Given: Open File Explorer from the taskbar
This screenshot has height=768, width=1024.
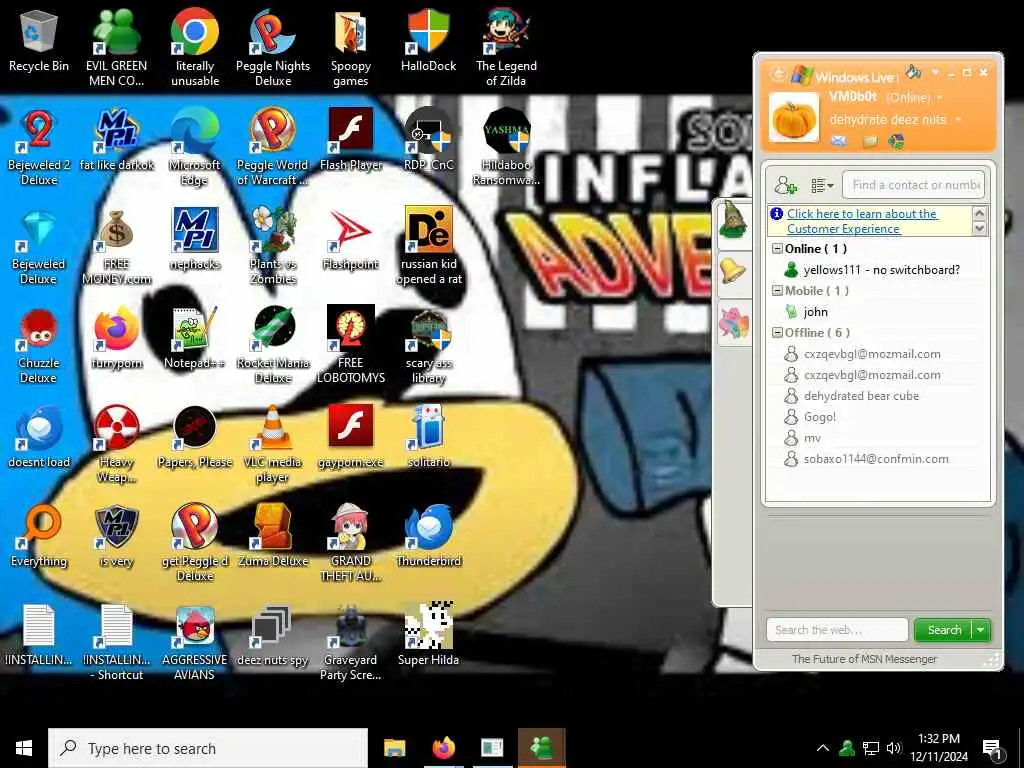Looking at the screenshot, I should coord(394,748).
